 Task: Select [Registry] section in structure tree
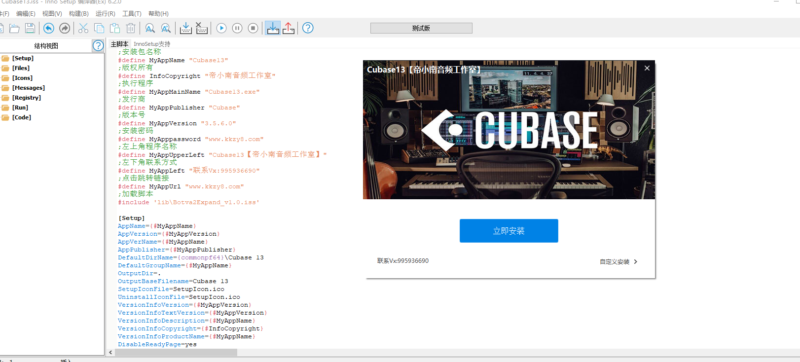tap(27, 97)
